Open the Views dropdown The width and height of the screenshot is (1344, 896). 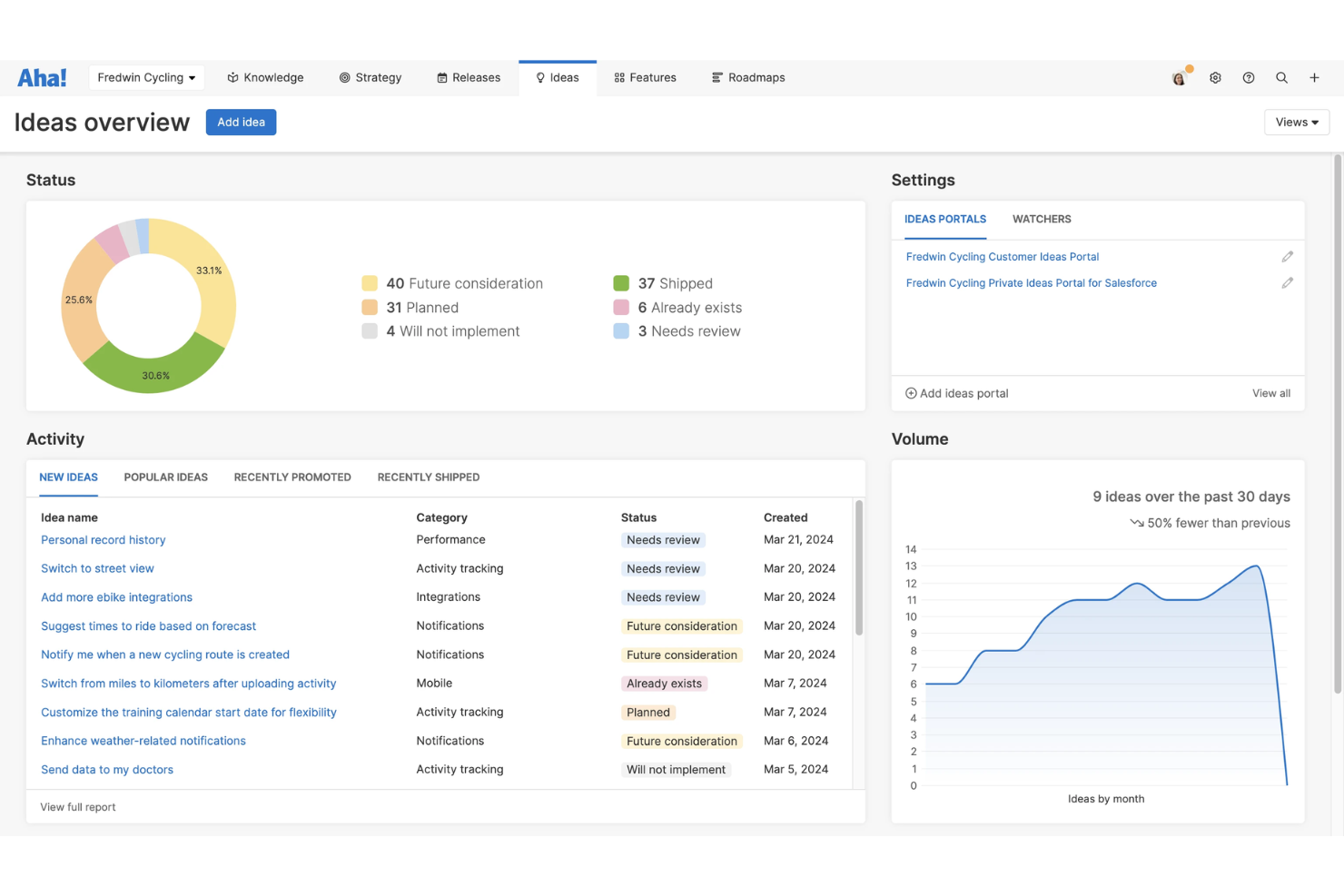coord(1297,123)
